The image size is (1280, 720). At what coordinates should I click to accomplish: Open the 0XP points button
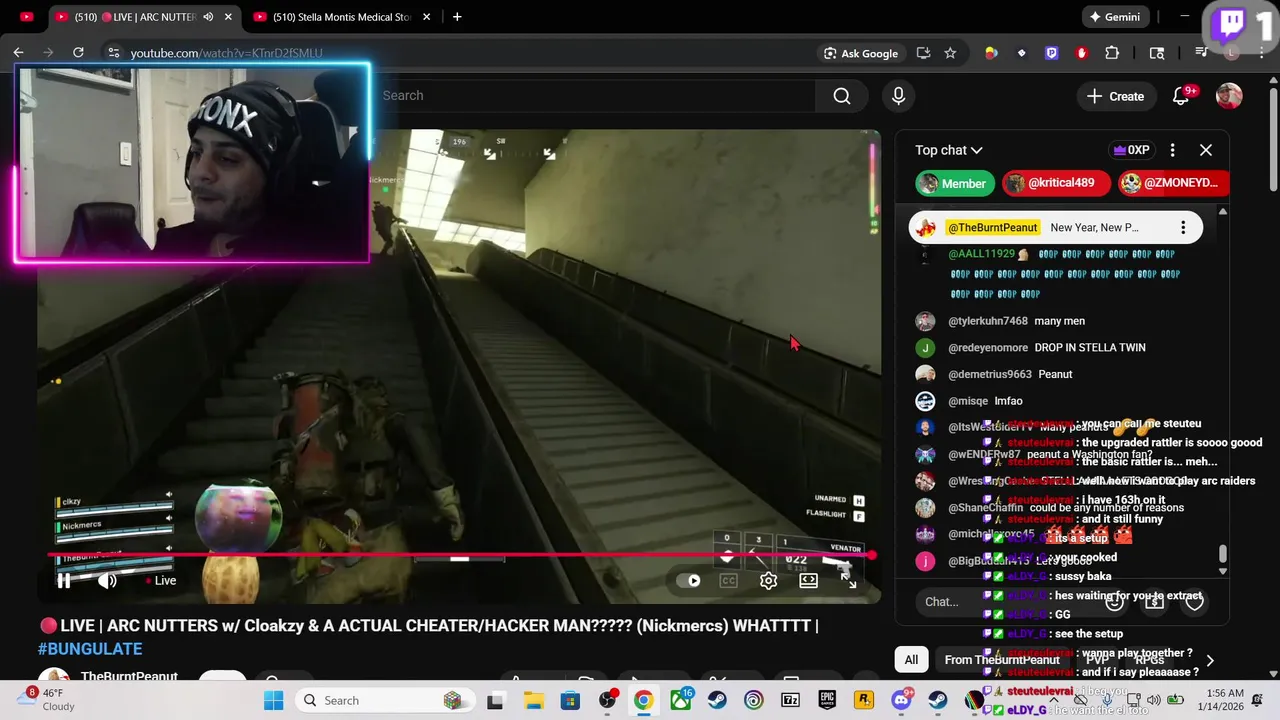(x=1131, y=150)
